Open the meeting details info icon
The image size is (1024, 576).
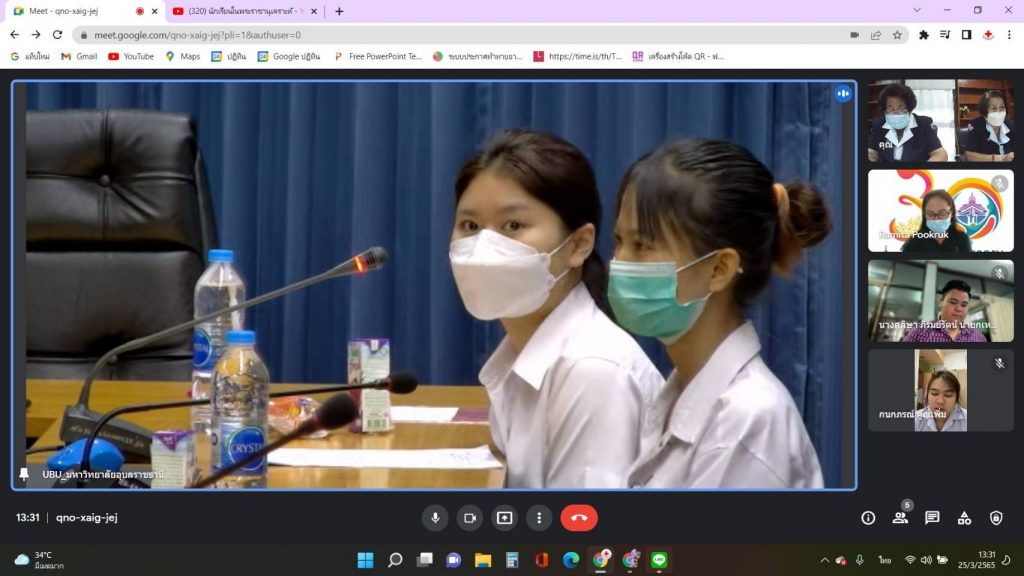click(868, 518)
